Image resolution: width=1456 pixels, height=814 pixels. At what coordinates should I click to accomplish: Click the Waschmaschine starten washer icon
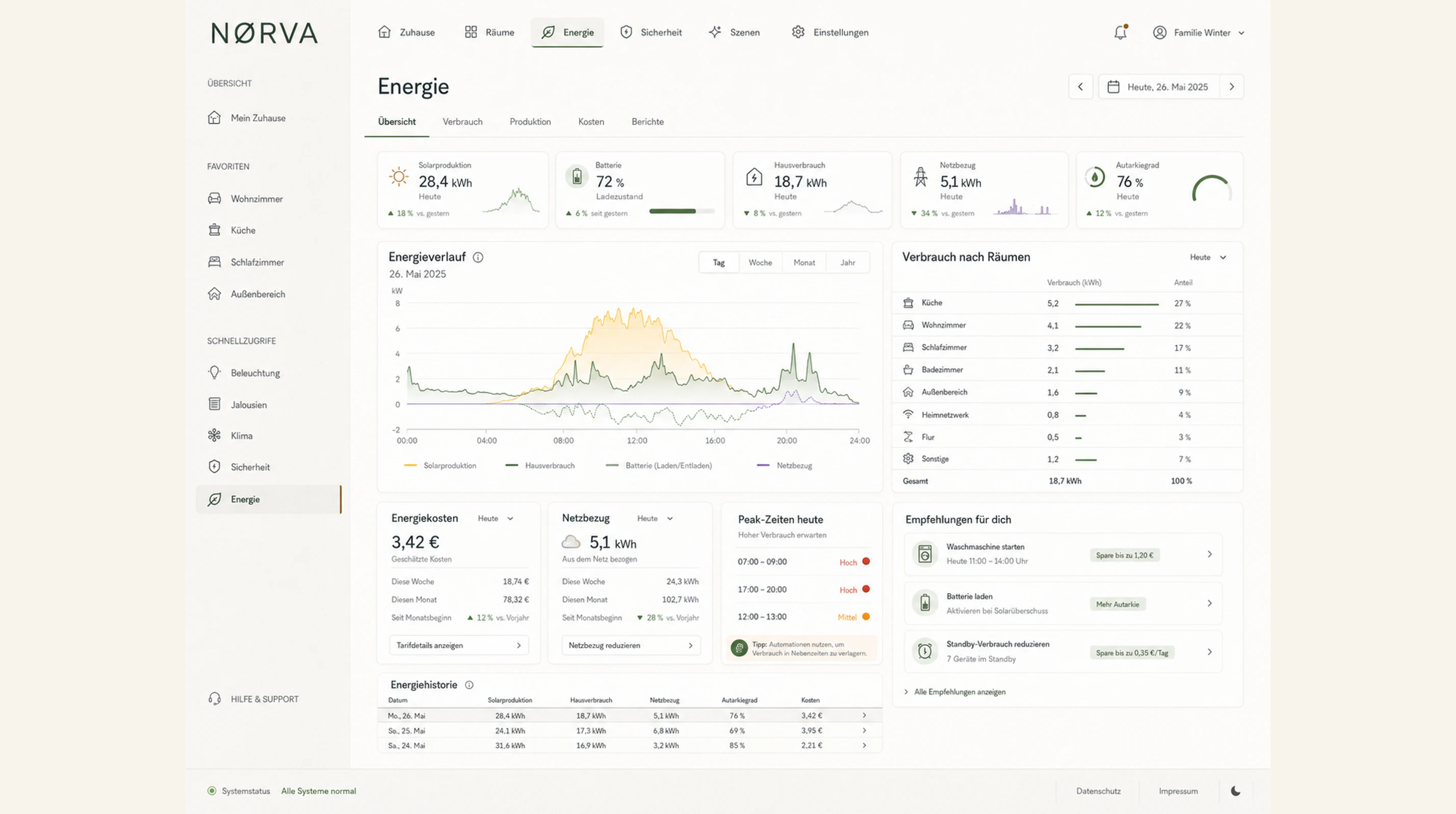click(x=925, y=554)
